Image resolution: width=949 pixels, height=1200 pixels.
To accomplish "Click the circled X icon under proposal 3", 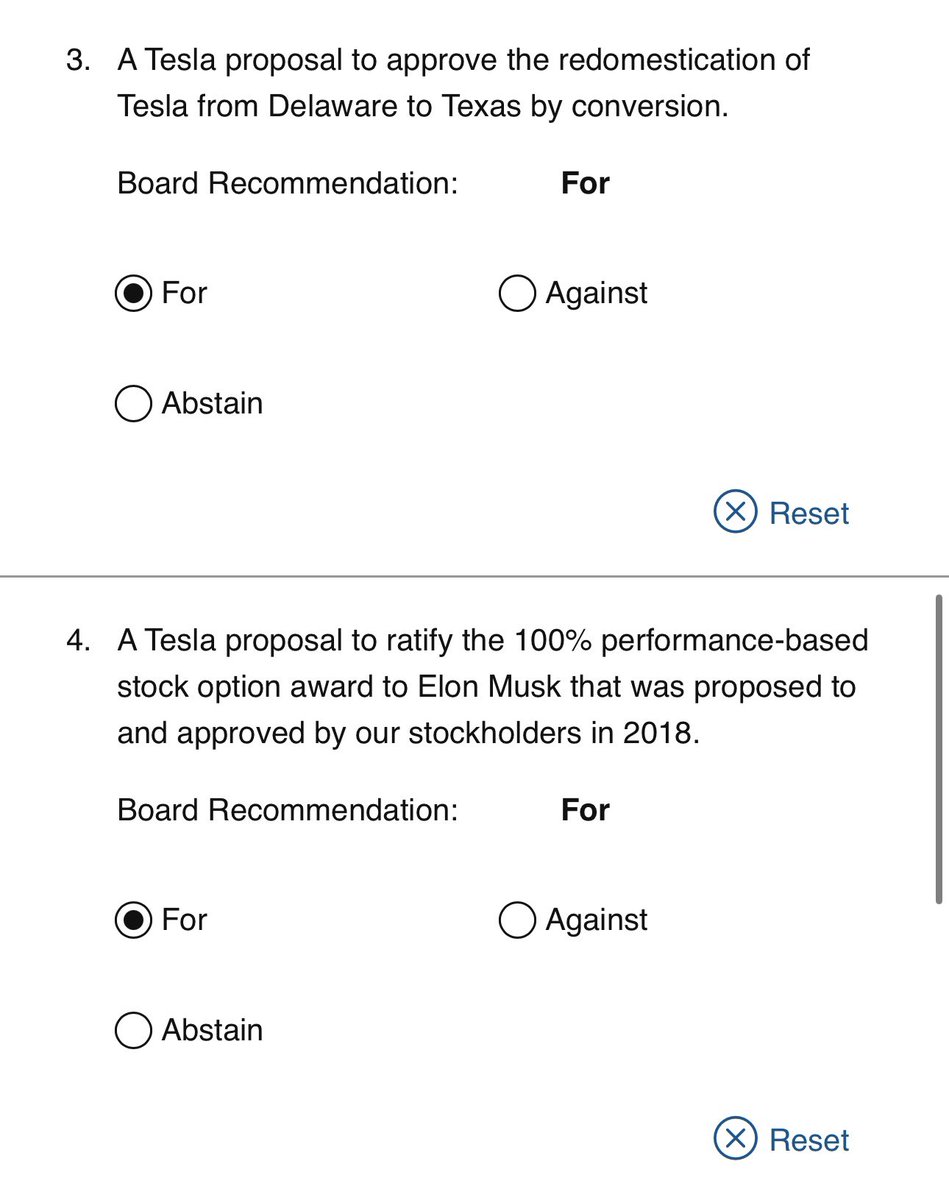I will (735, 513).
